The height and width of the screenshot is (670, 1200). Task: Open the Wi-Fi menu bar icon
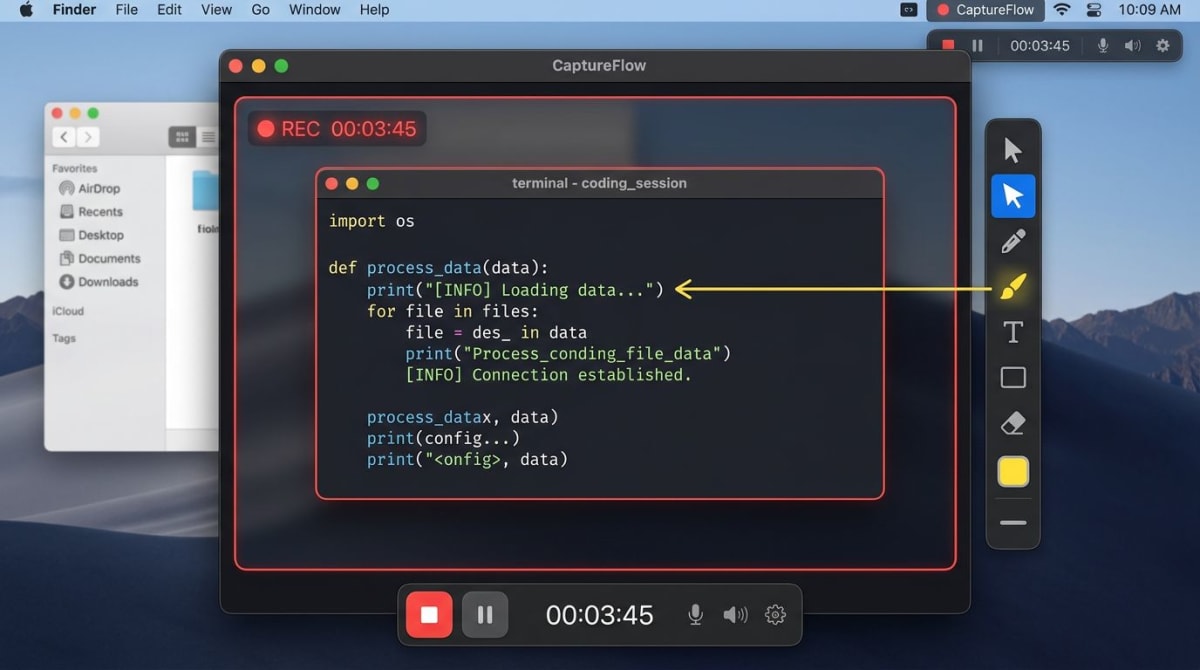coord(1062,10)
